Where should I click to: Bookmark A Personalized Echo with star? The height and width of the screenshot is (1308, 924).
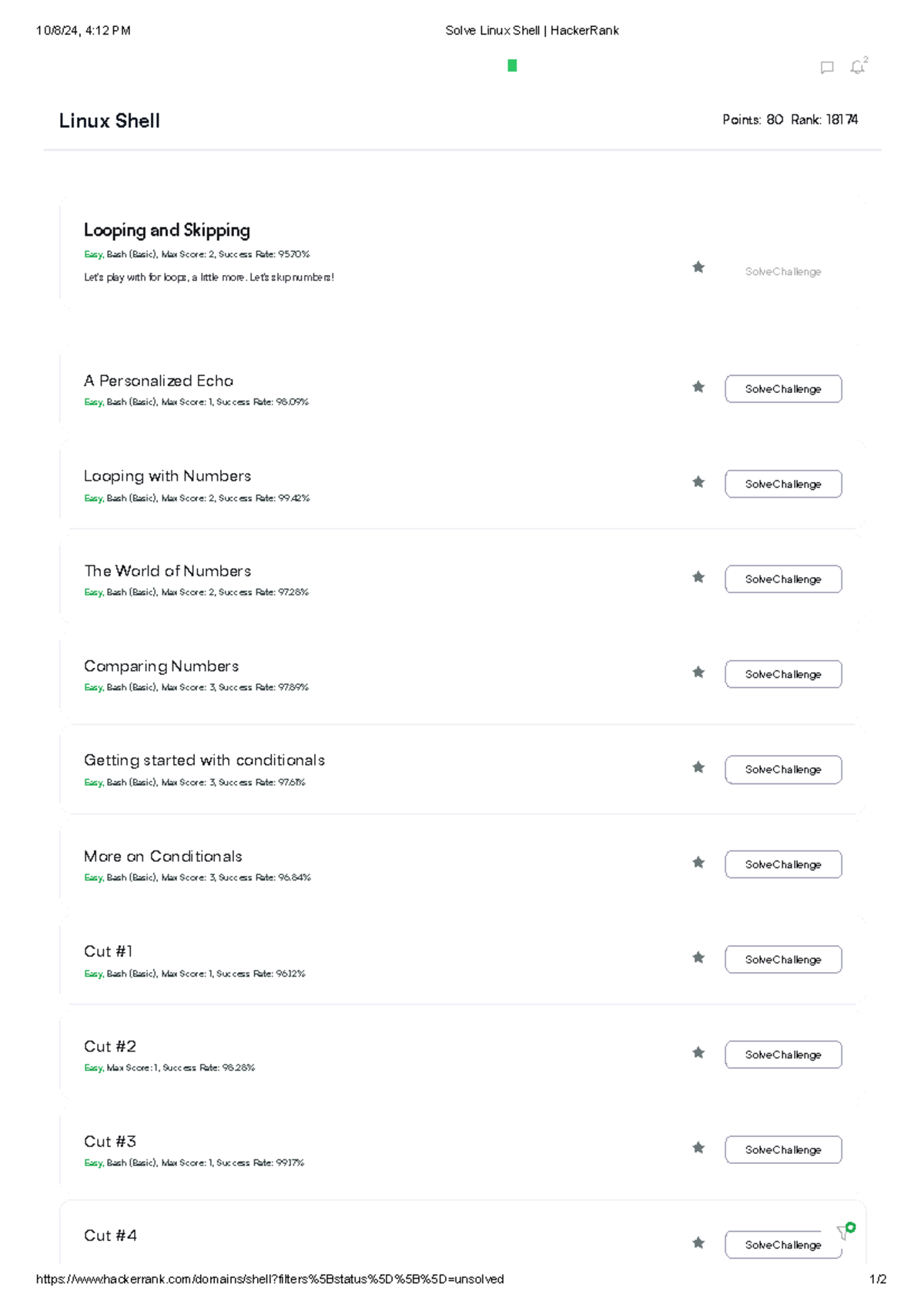coord(698,387)
